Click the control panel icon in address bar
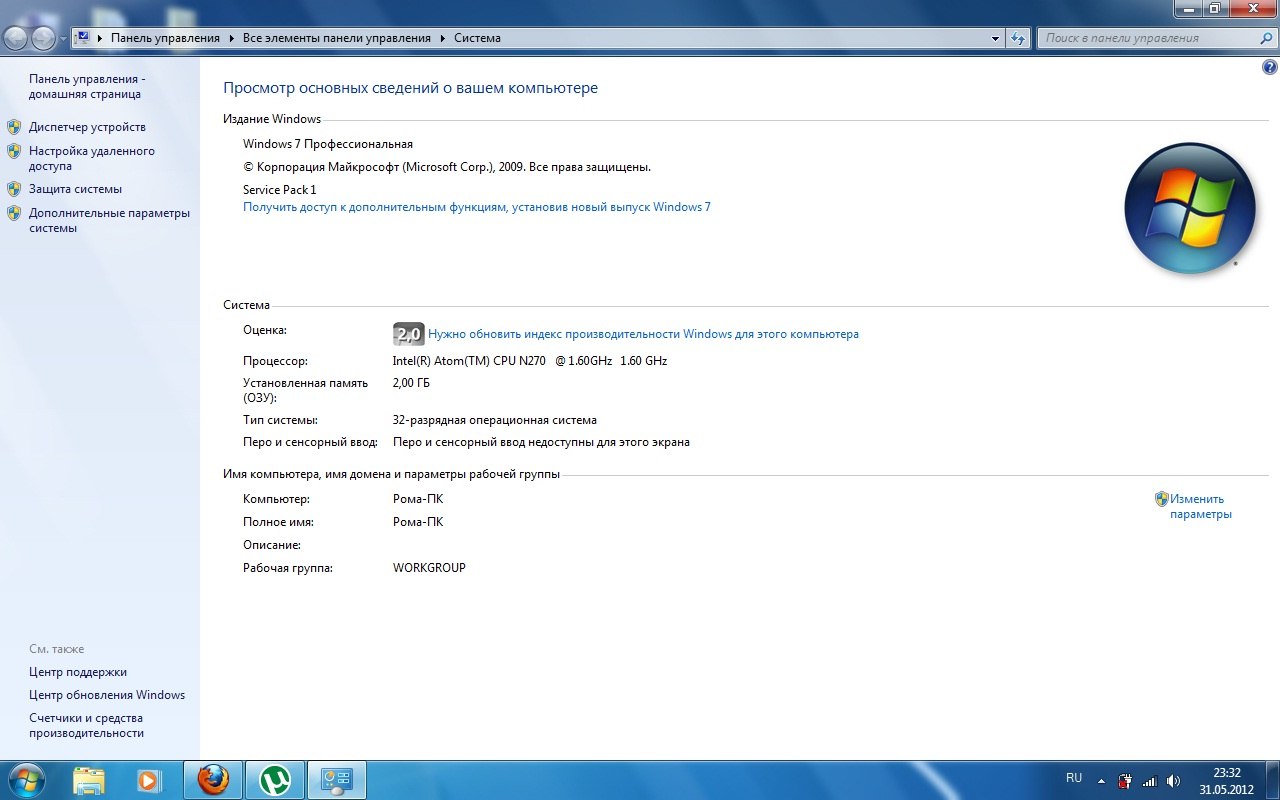 83,38
